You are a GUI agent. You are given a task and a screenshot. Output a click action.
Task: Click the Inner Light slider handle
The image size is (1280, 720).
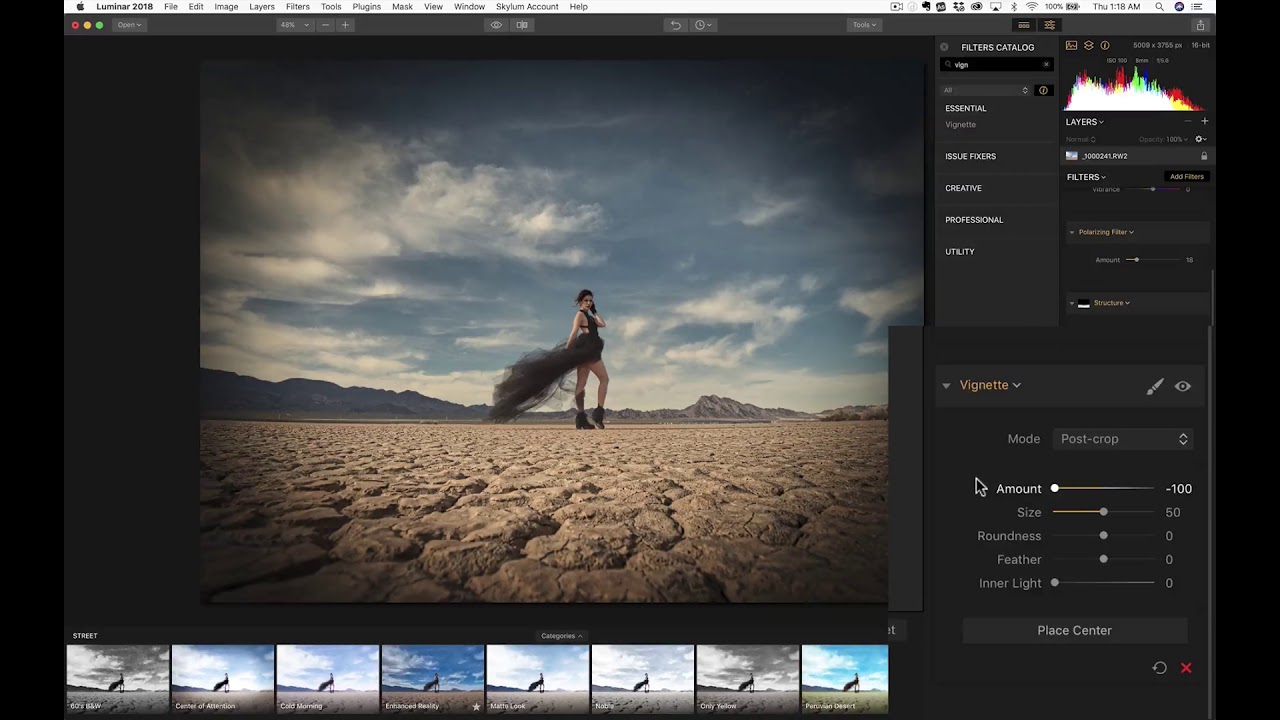pyautogui.click(x=1054, y=583)
